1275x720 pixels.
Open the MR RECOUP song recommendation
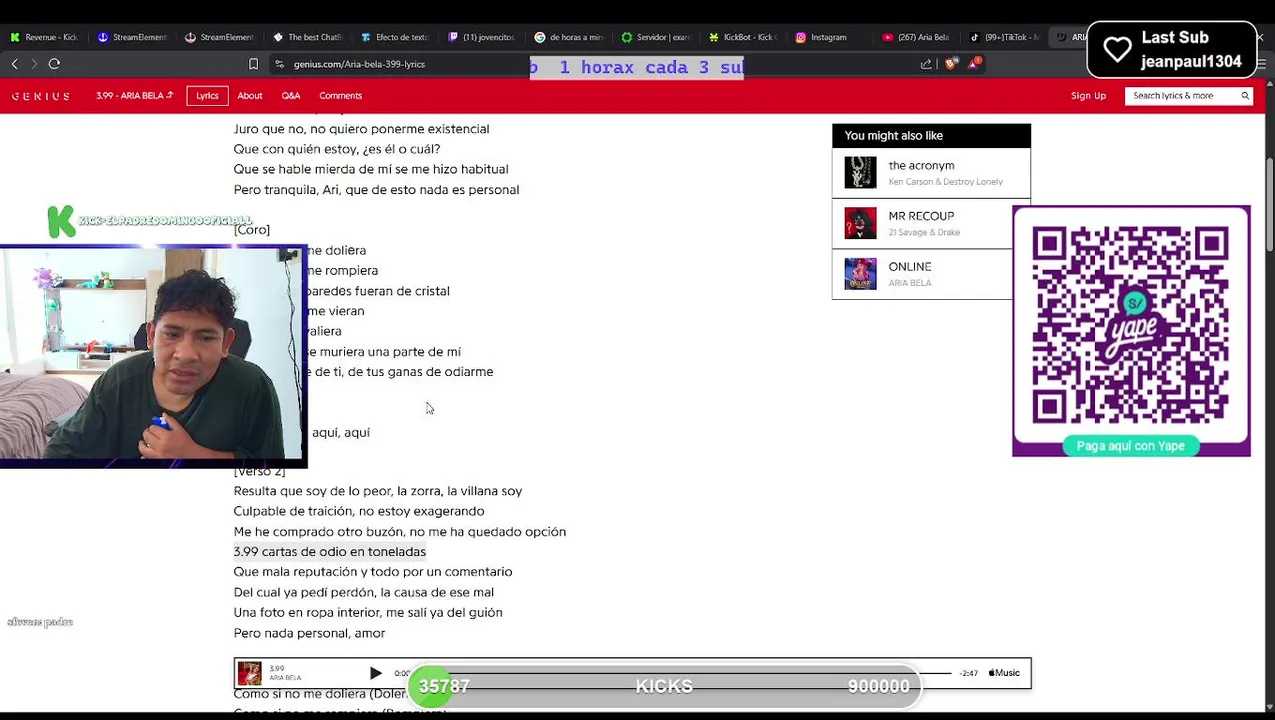pos(921,216)
